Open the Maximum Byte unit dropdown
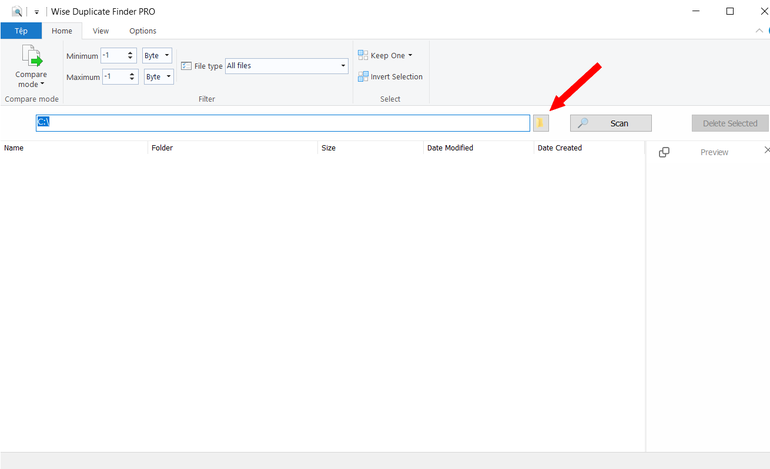This screenshot has height=469, width=770. (159, 77)
